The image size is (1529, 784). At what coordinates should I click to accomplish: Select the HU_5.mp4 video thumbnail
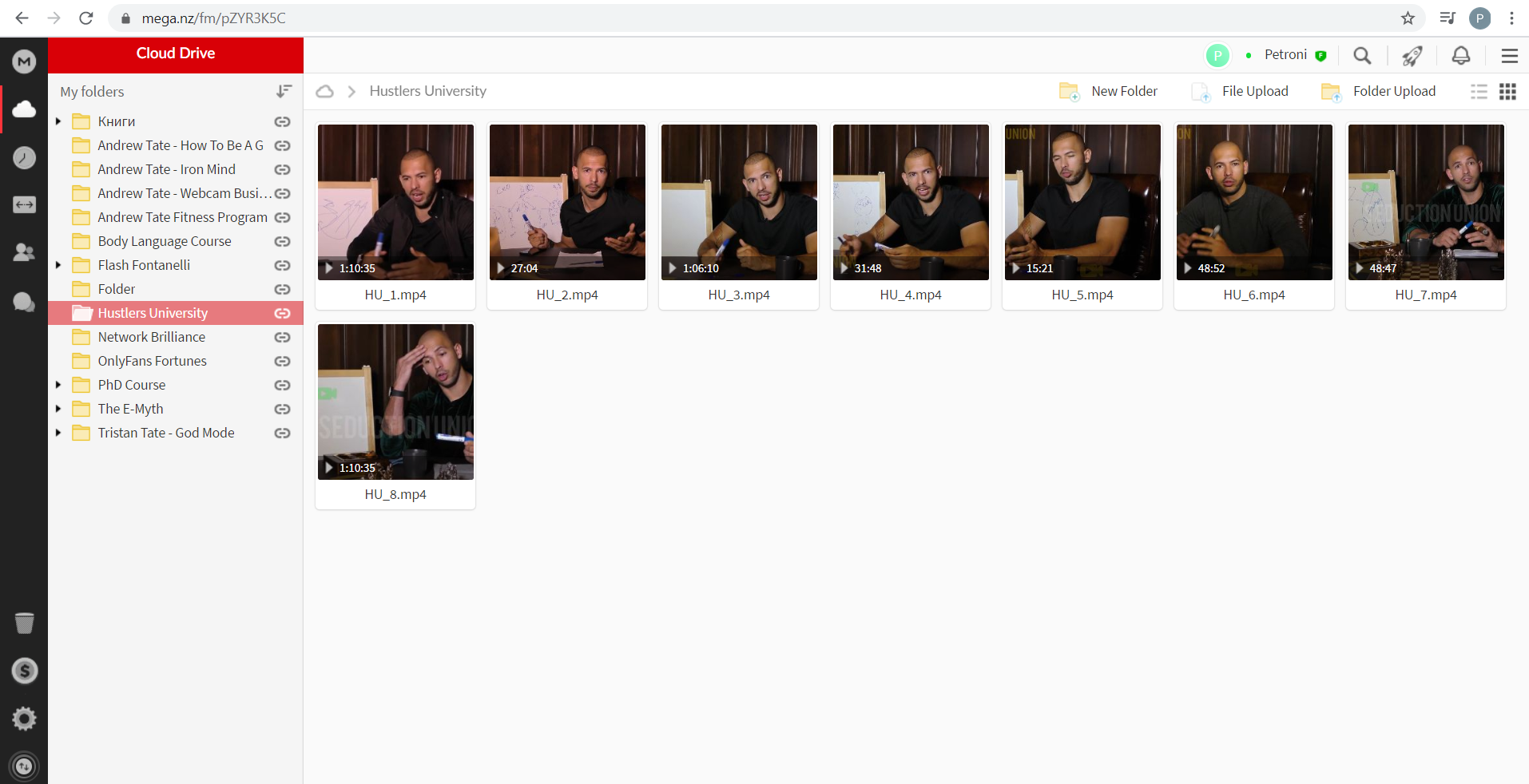[1082, 202]
